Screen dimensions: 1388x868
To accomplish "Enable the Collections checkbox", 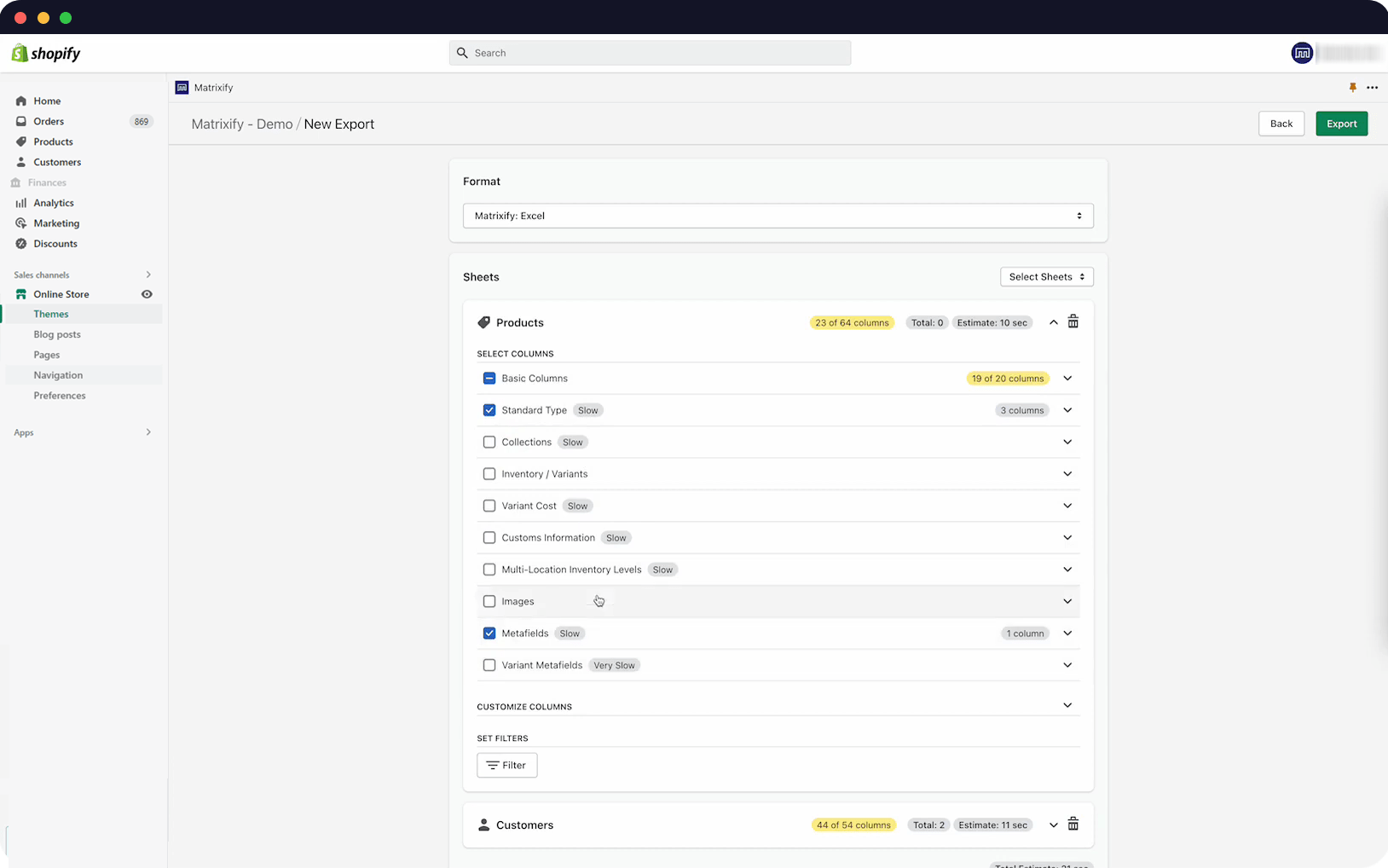I will pyautogui.click(x=489, y=442).
